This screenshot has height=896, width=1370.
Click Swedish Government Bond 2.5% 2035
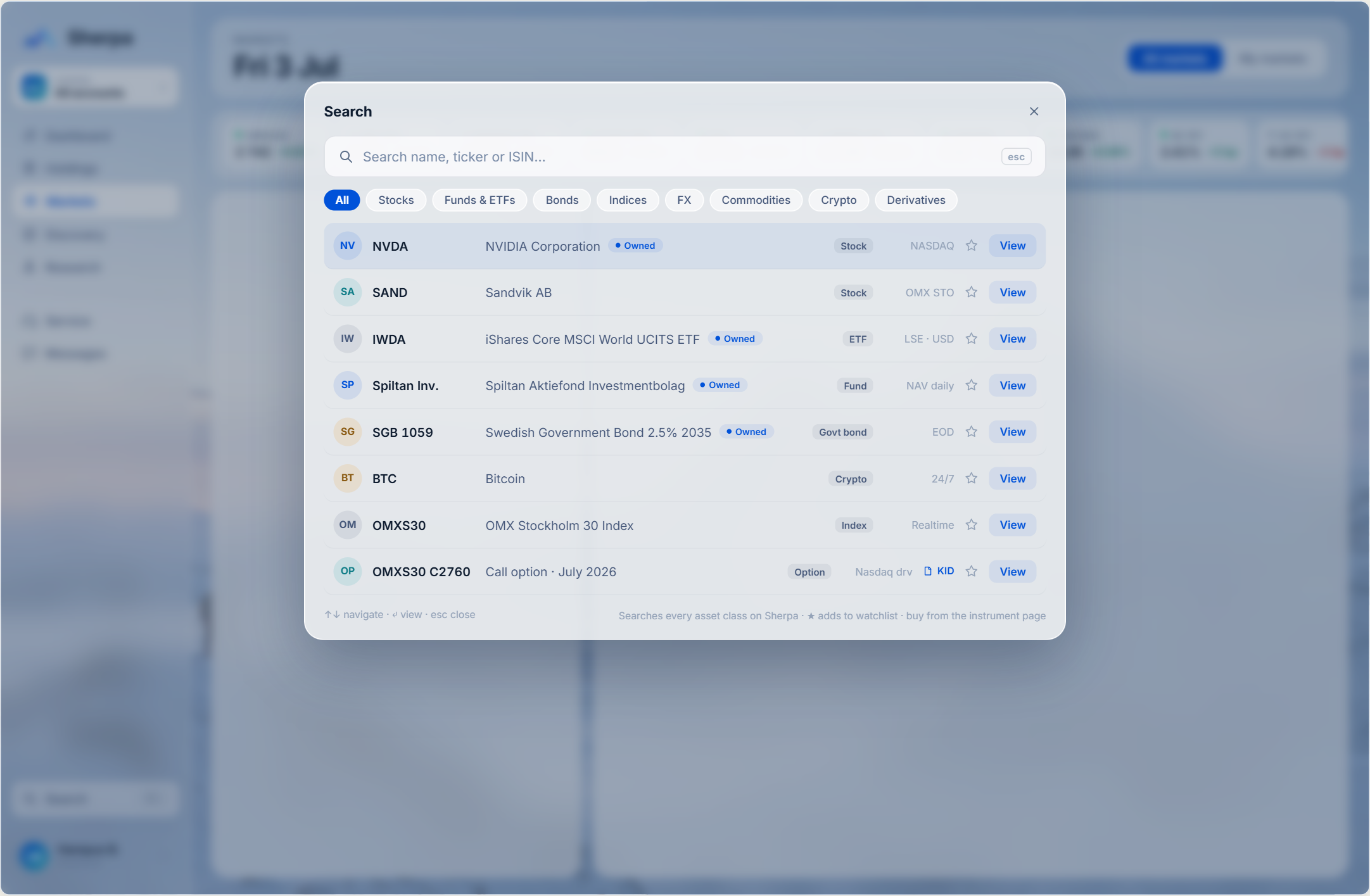tap(598, 432)
